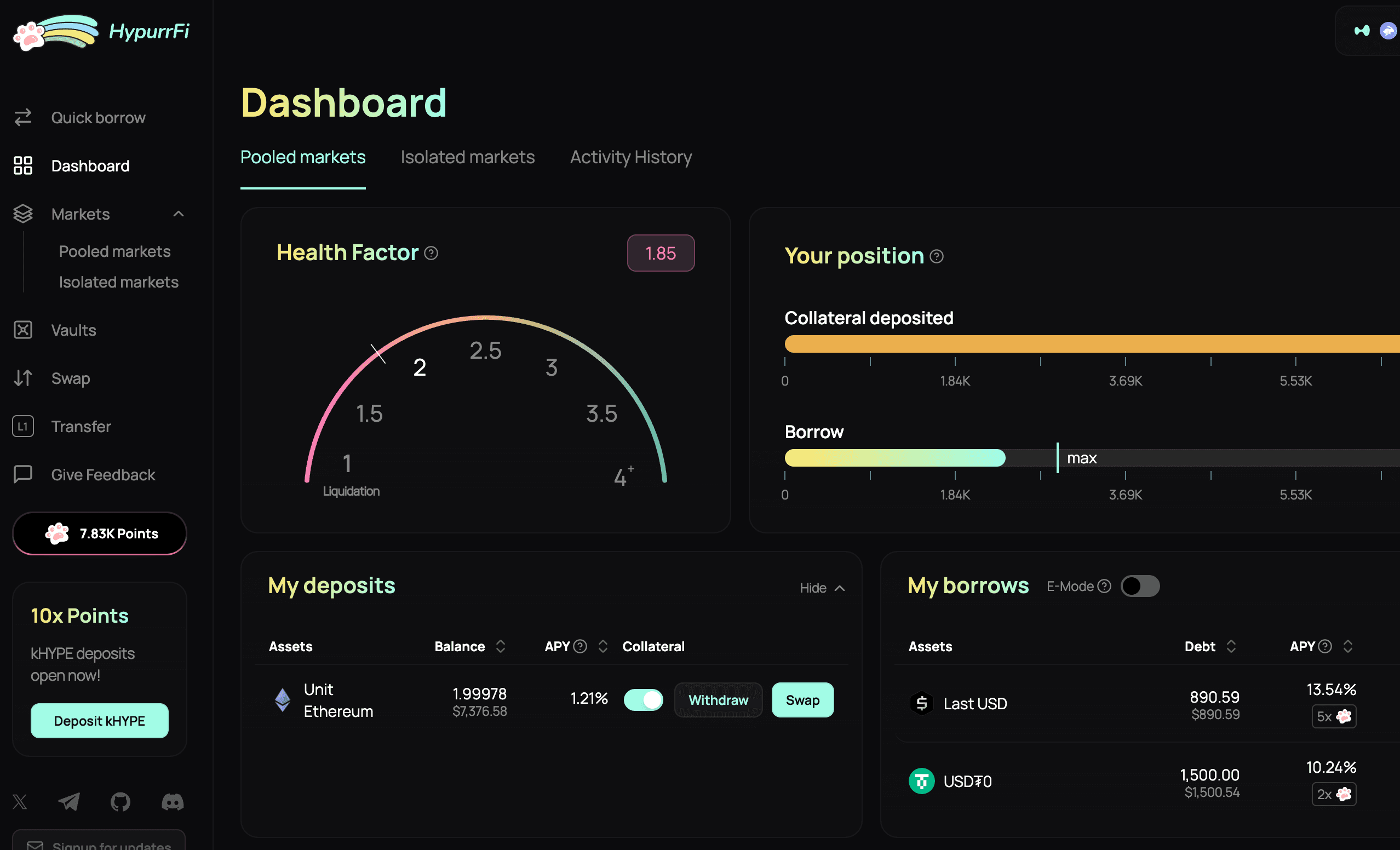Viewport: 1400px width, 850px height.
Task: Click the 2x points badge for USD₮0
Action: click(1334, 794)
